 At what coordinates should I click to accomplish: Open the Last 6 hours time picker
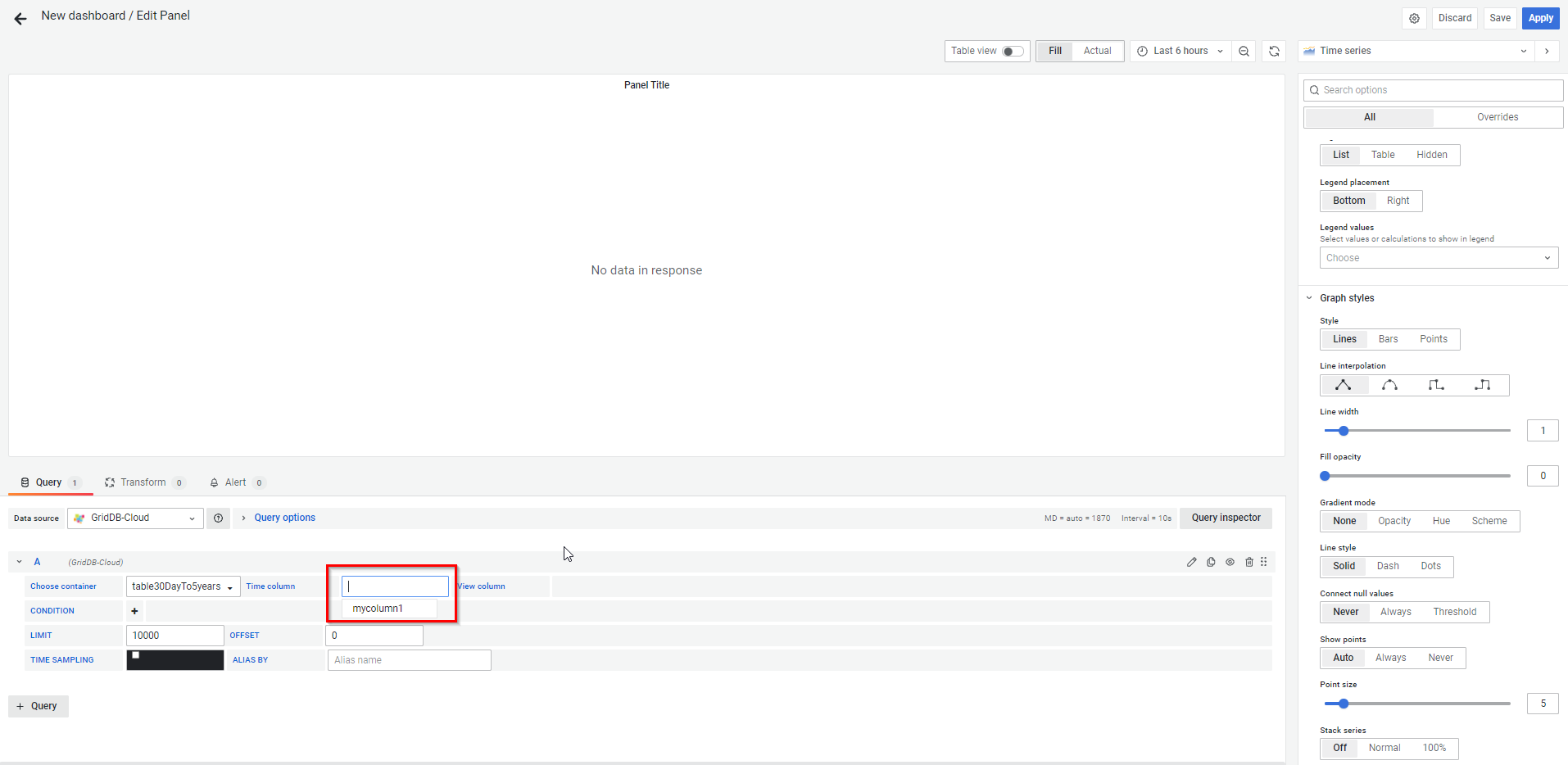(x=1181, y=52)
